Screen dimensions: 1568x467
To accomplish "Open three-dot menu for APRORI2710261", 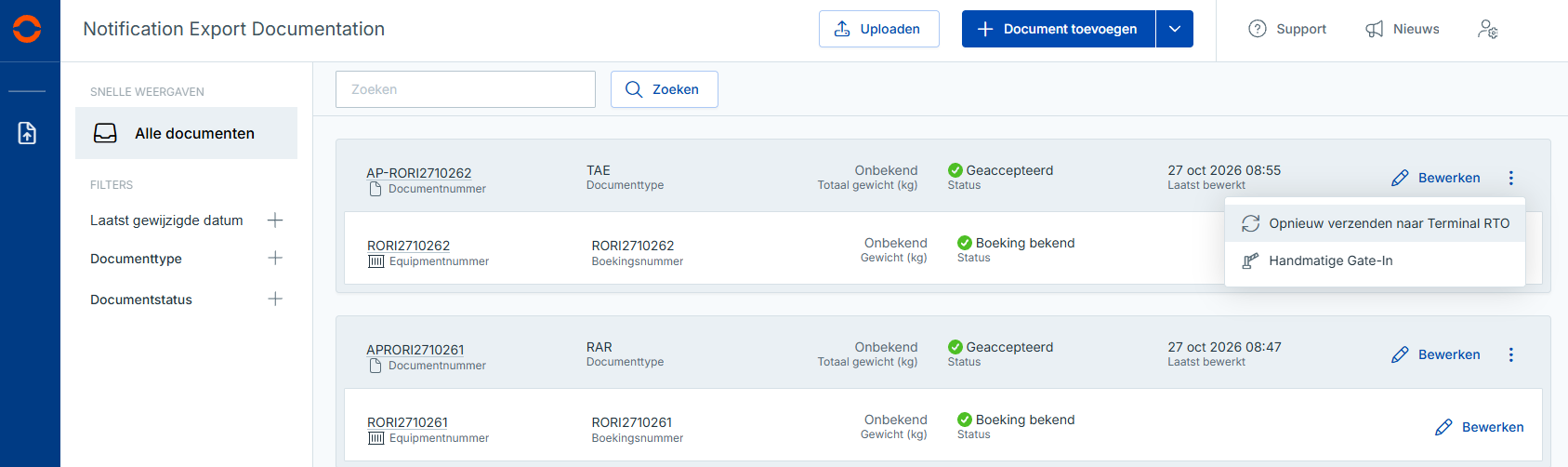I will pyautogui.click(x=1511, y=354).
